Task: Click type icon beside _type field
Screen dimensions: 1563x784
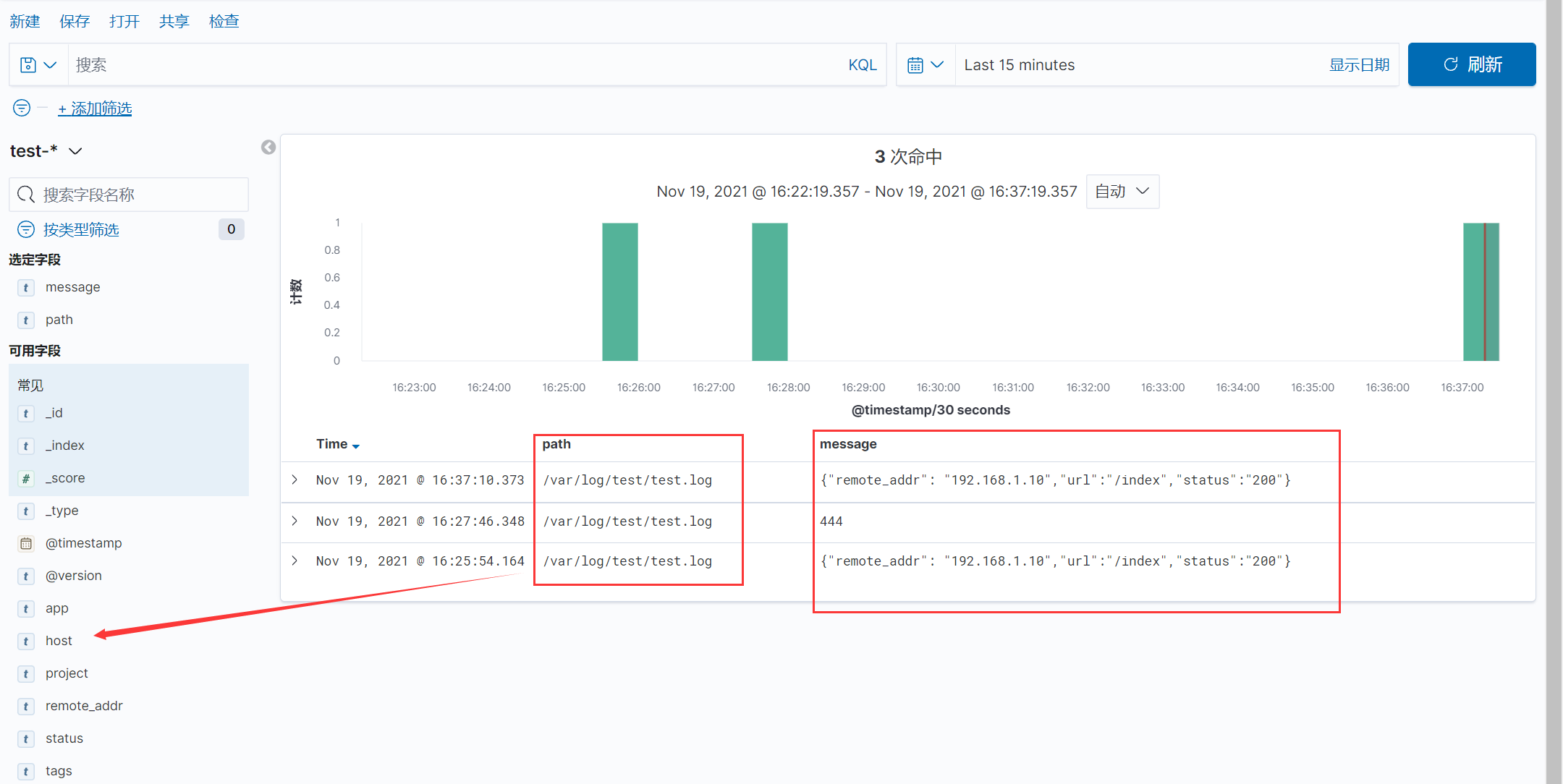Action: [x=26, y=511]
